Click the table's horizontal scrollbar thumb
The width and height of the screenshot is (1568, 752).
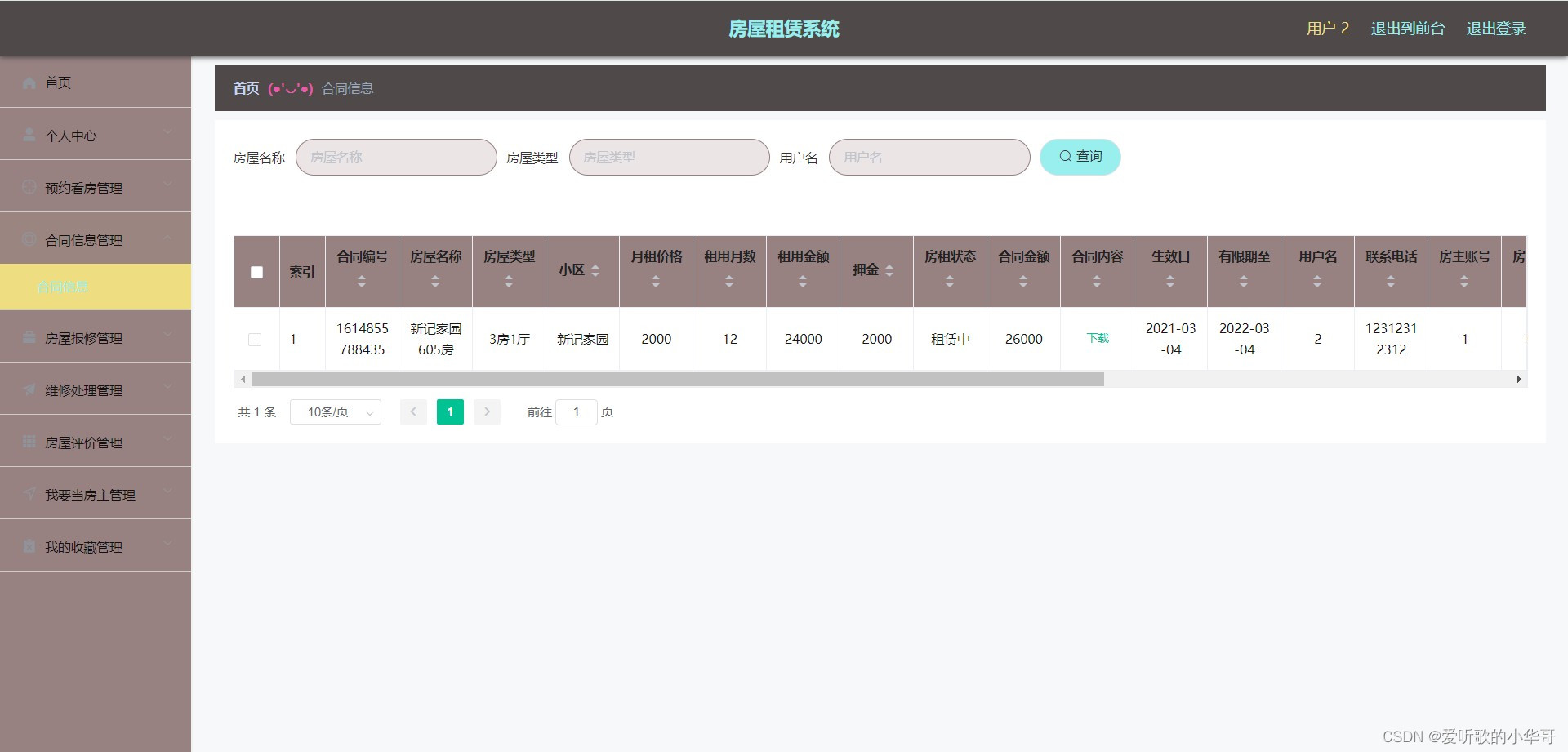678,380
